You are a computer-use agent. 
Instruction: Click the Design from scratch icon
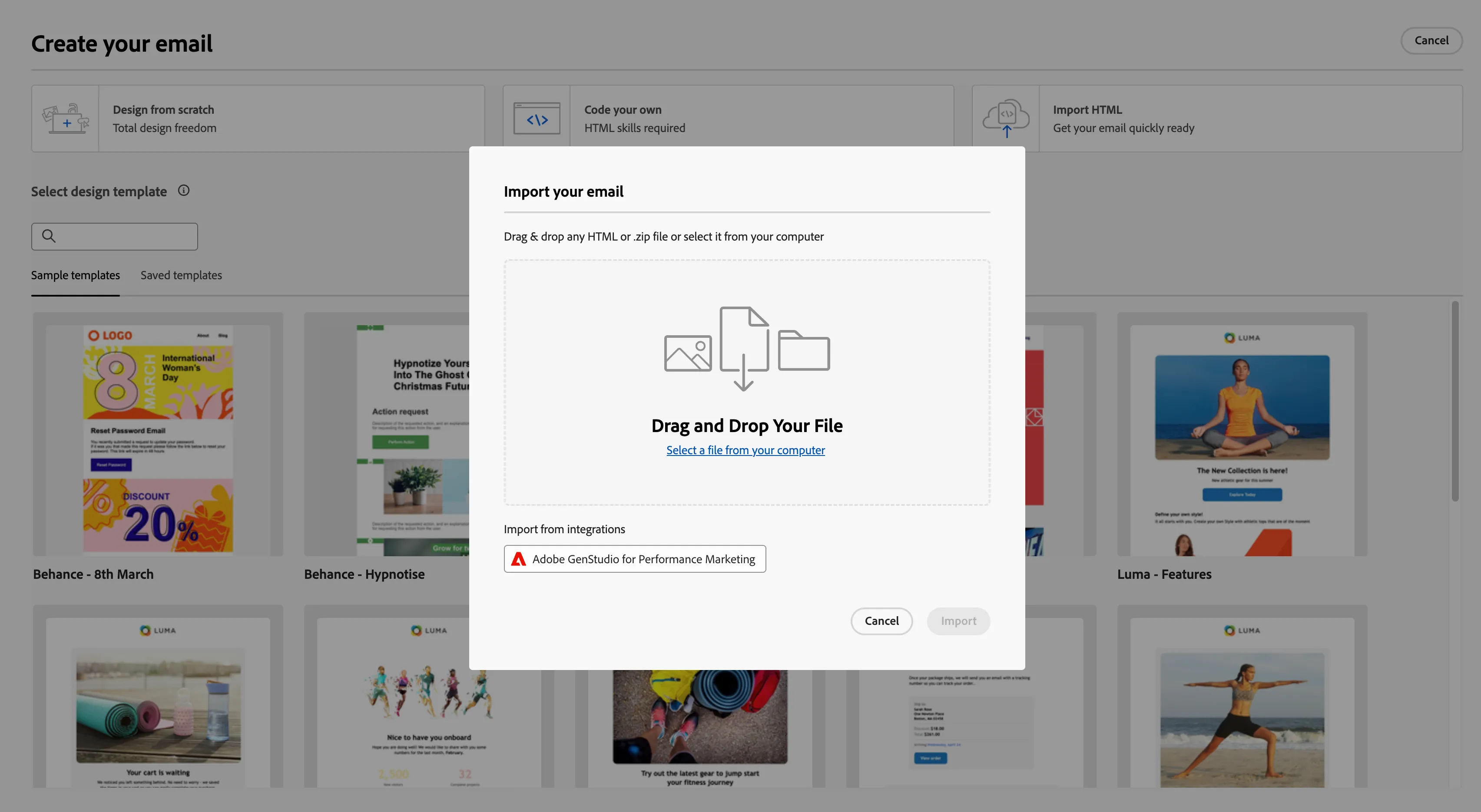point(66,119)
